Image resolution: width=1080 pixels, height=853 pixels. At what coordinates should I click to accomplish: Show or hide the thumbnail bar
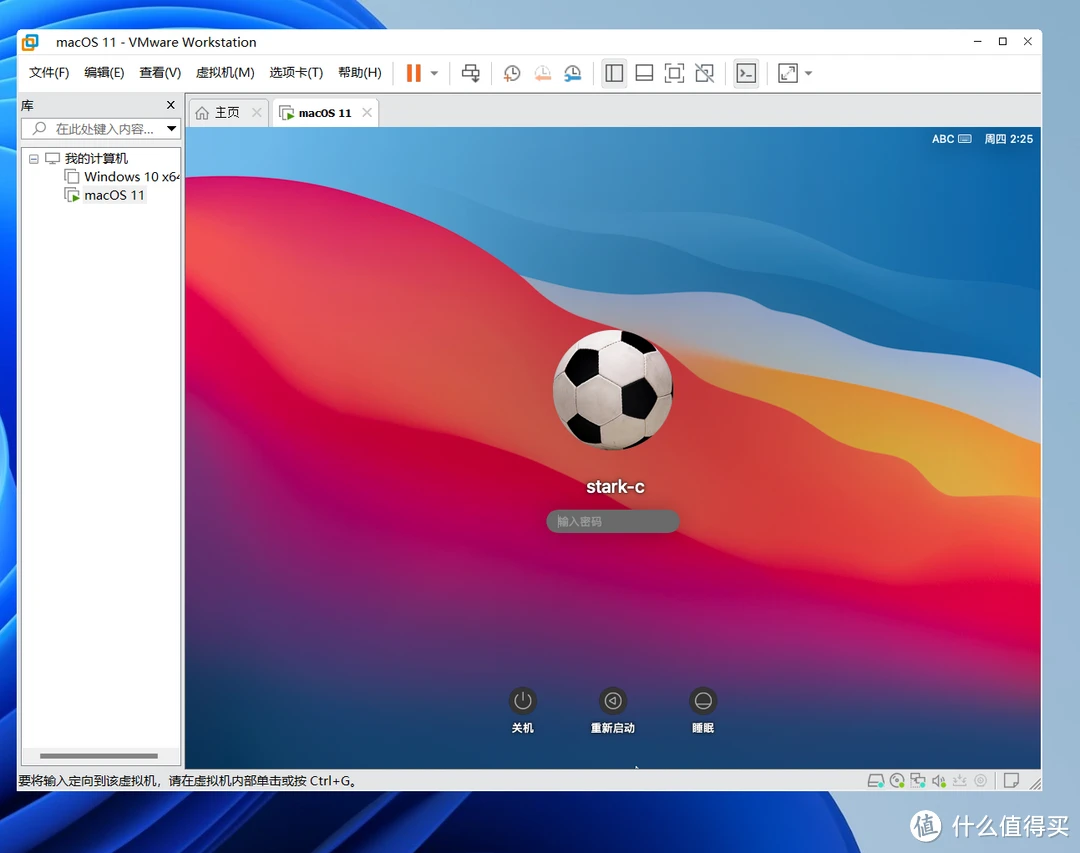coord(644,73)
